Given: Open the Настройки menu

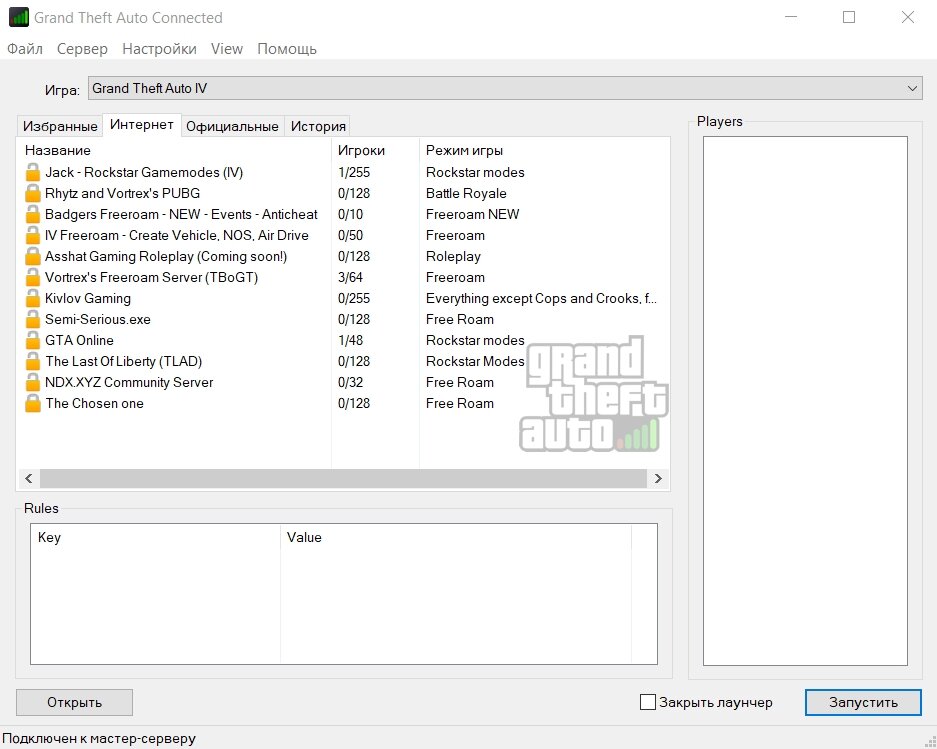Looking at the screenshot, I should click(159, 49).
